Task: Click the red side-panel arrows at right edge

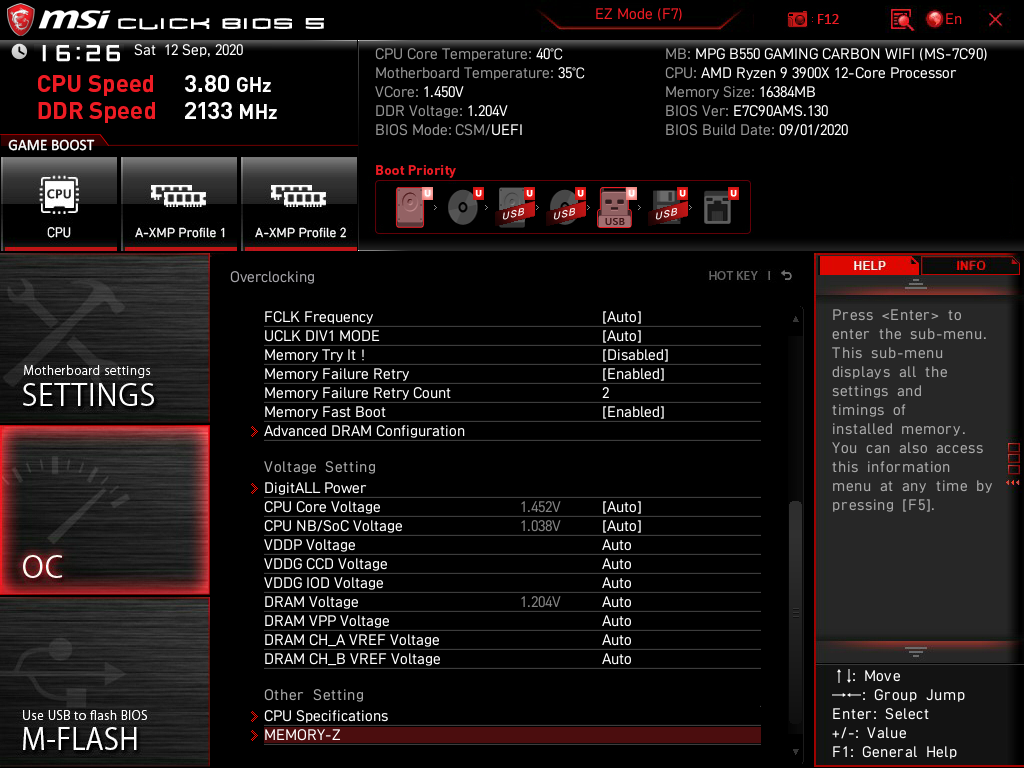Action: coord(1013,483)
